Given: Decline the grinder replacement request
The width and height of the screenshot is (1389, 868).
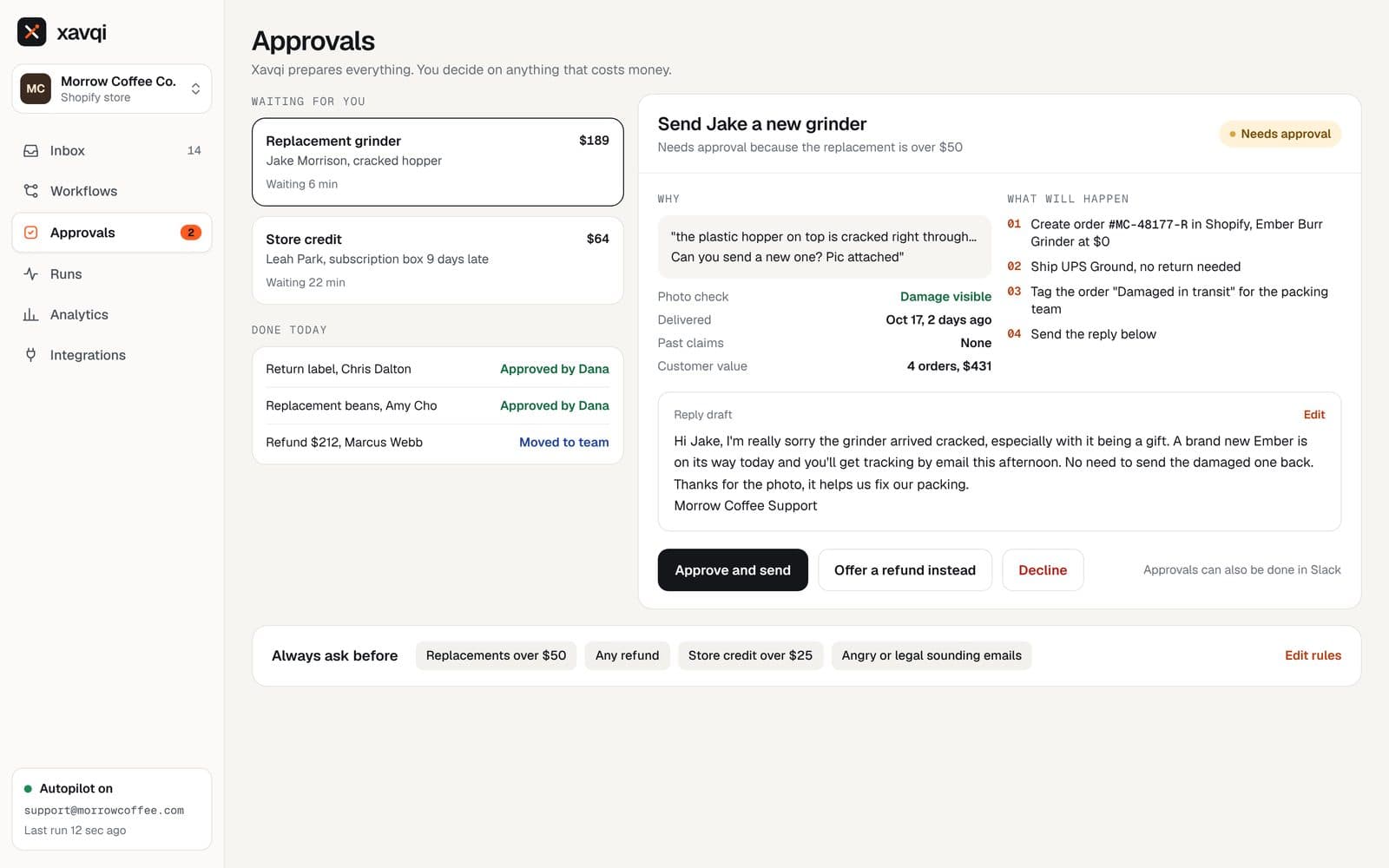Looking at the screenshot, I should tap(1043, 570).
